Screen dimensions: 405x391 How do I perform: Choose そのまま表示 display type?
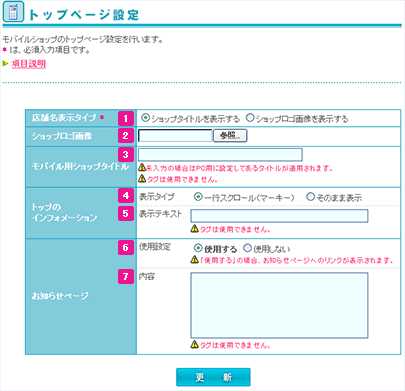pos(310,197)
